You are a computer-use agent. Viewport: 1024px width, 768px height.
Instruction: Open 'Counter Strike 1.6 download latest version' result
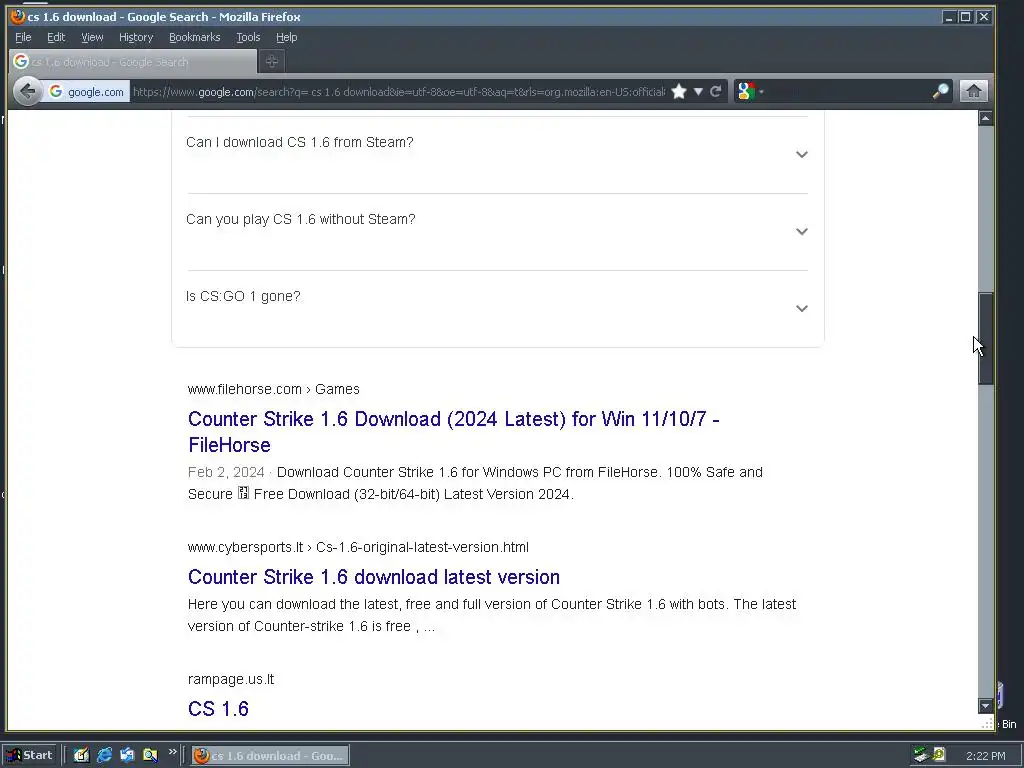374,577
